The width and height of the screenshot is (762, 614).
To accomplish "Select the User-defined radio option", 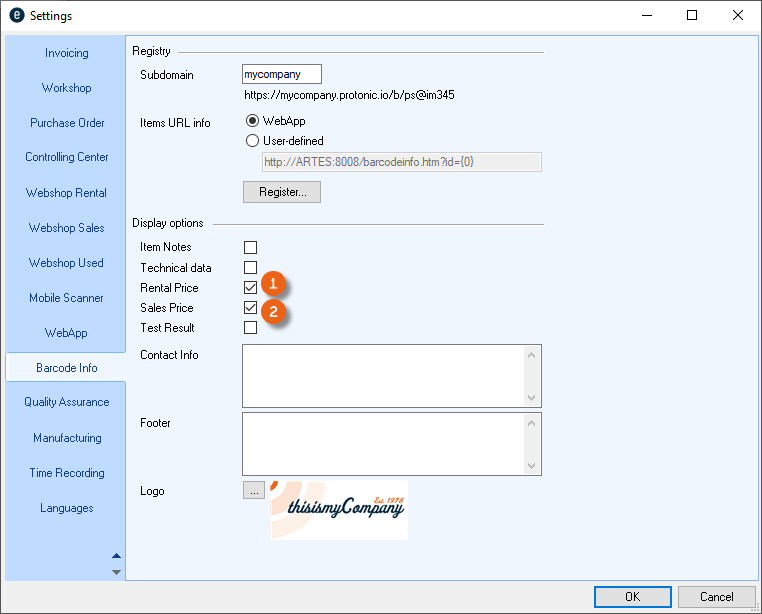I will (252, 141).
